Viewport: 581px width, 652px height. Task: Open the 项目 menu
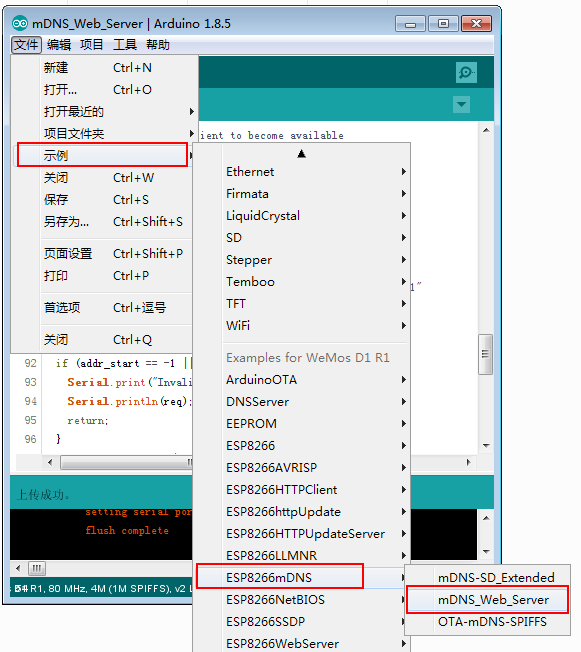91,44
